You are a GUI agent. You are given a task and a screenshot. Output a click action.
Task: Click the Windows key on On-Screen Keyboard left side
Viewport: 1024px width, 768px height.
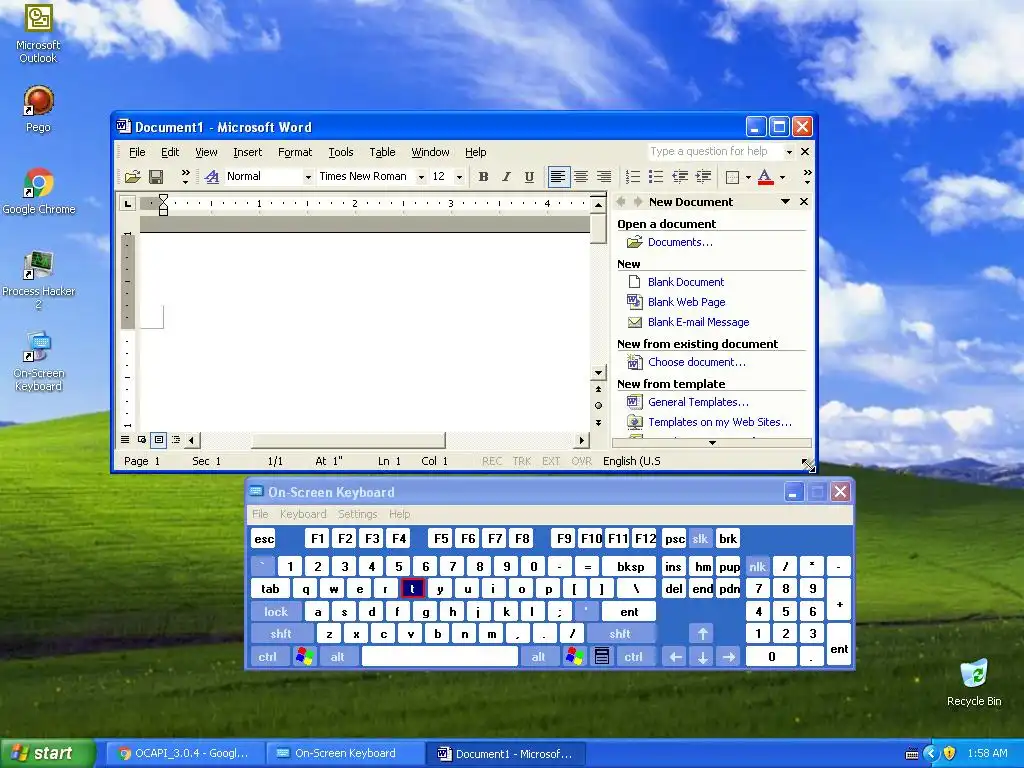(304, 657)
